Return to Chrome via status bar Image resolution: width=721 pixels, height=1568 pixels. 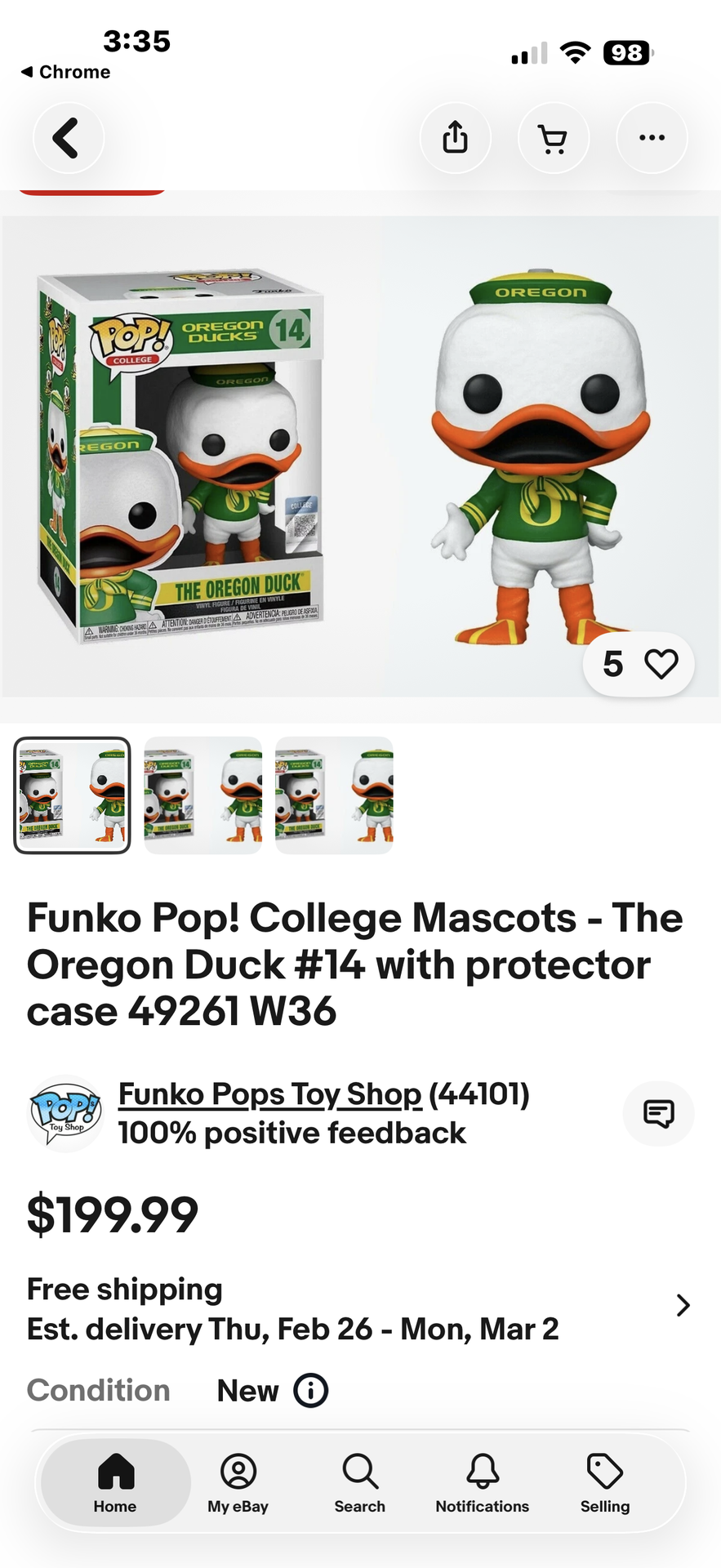tap(65, 72)
